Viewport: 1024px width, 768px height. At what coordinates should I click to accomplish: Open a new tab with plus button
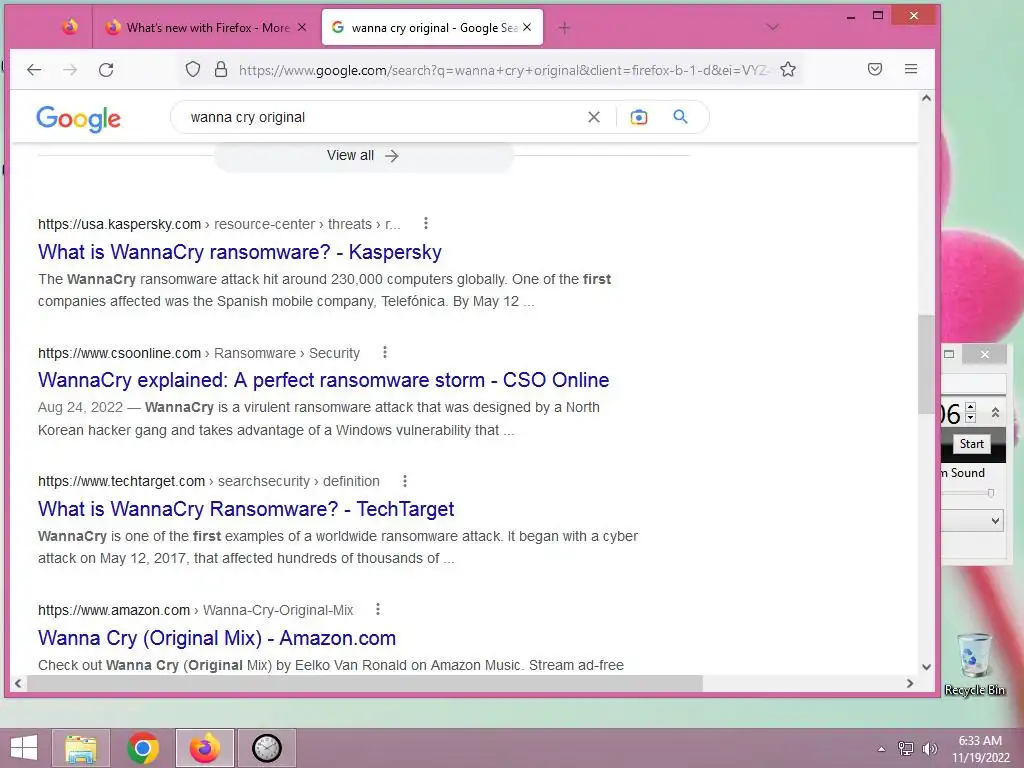pos(564,27)
